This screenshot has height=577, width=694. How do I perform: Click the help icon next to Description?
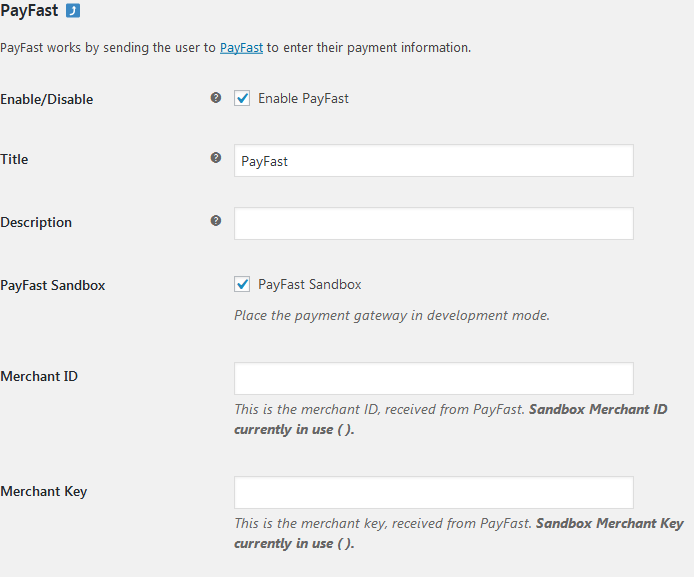216,221
